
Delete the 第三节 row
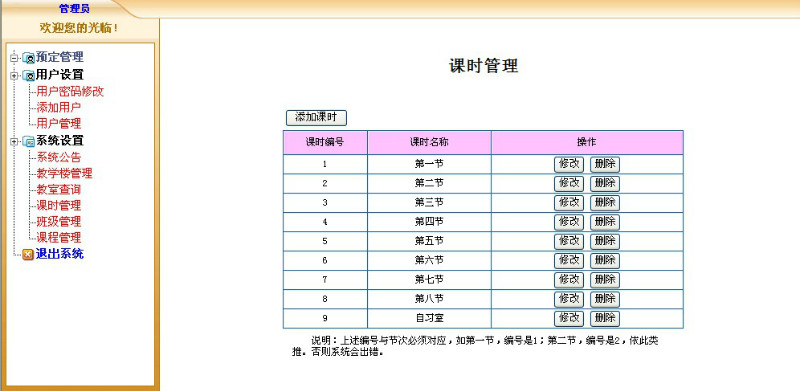point(605,203)
